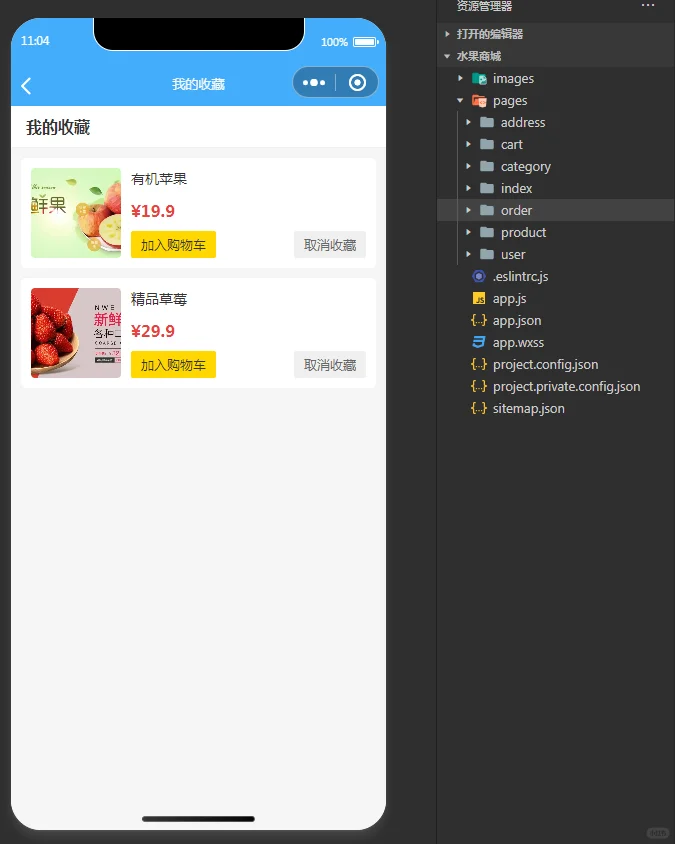Click the user folder icon

(x=487, y=254)
